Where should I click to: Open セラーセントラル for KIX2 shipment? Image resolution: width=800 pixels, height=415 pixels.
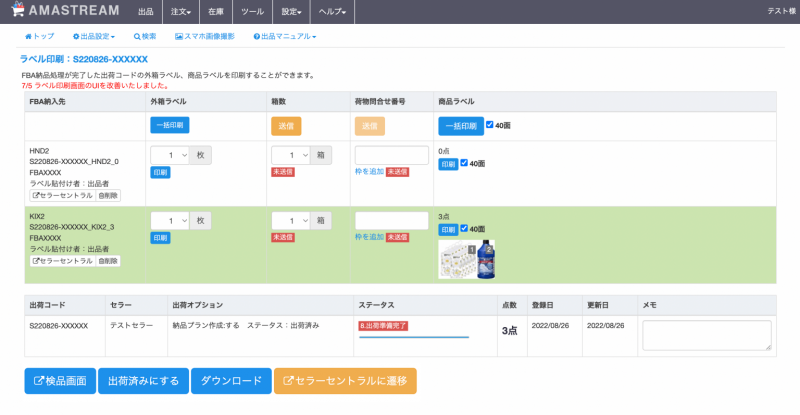coord(62,261)
